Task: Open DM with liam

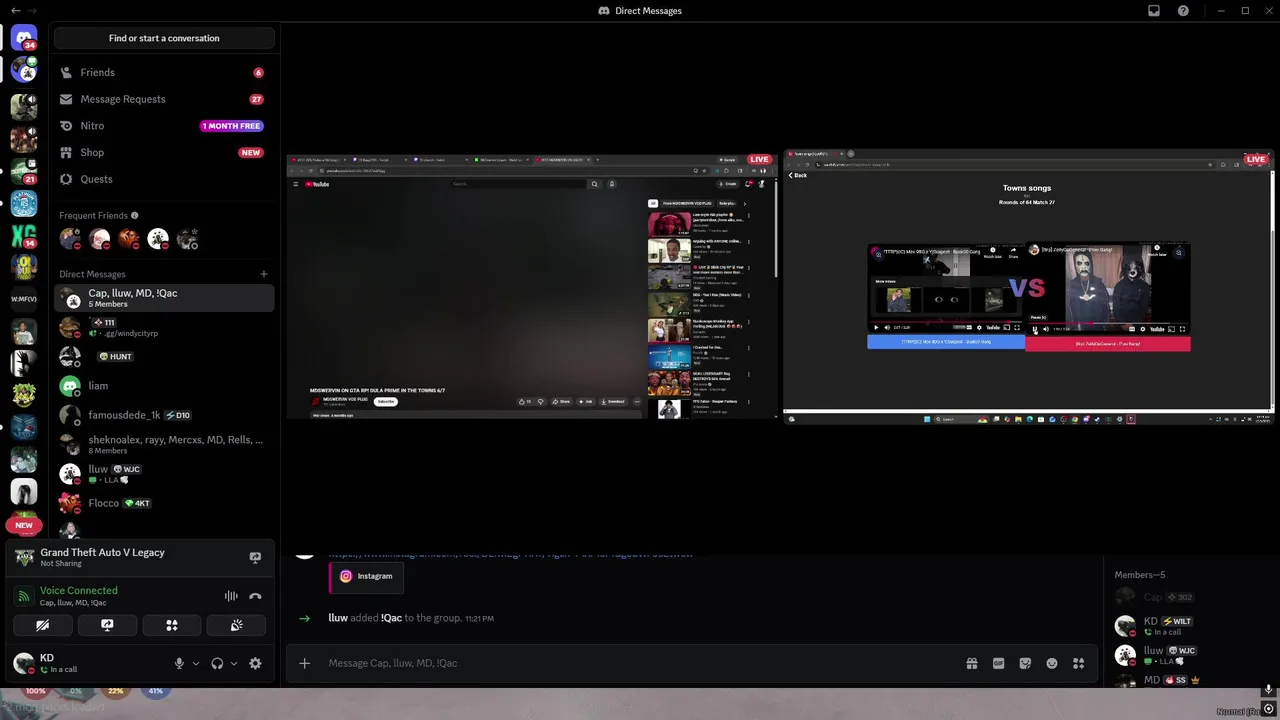Action: pyautogui.click(x=164, y=386)
